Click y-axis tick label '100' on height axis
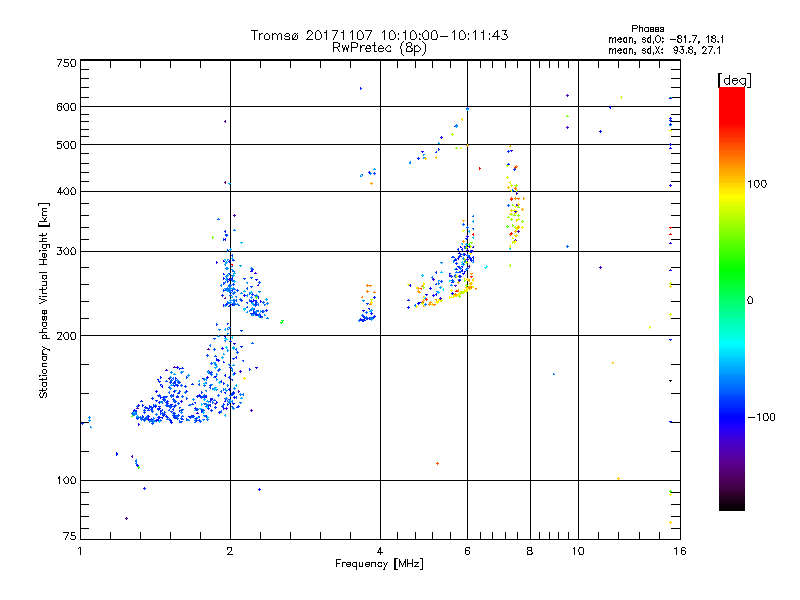The width and height of the screenshot is (800, 600). point(66,481)
